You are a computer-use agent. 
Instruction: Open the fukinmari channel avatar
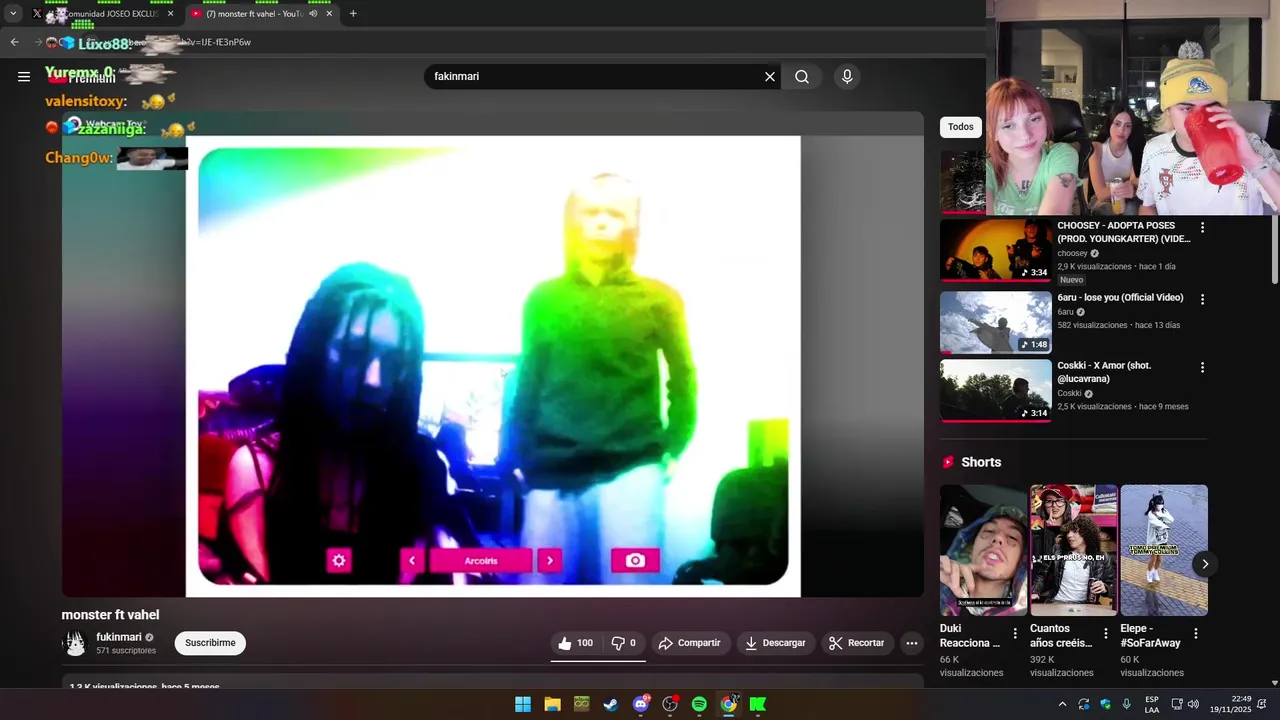[75, 643]
